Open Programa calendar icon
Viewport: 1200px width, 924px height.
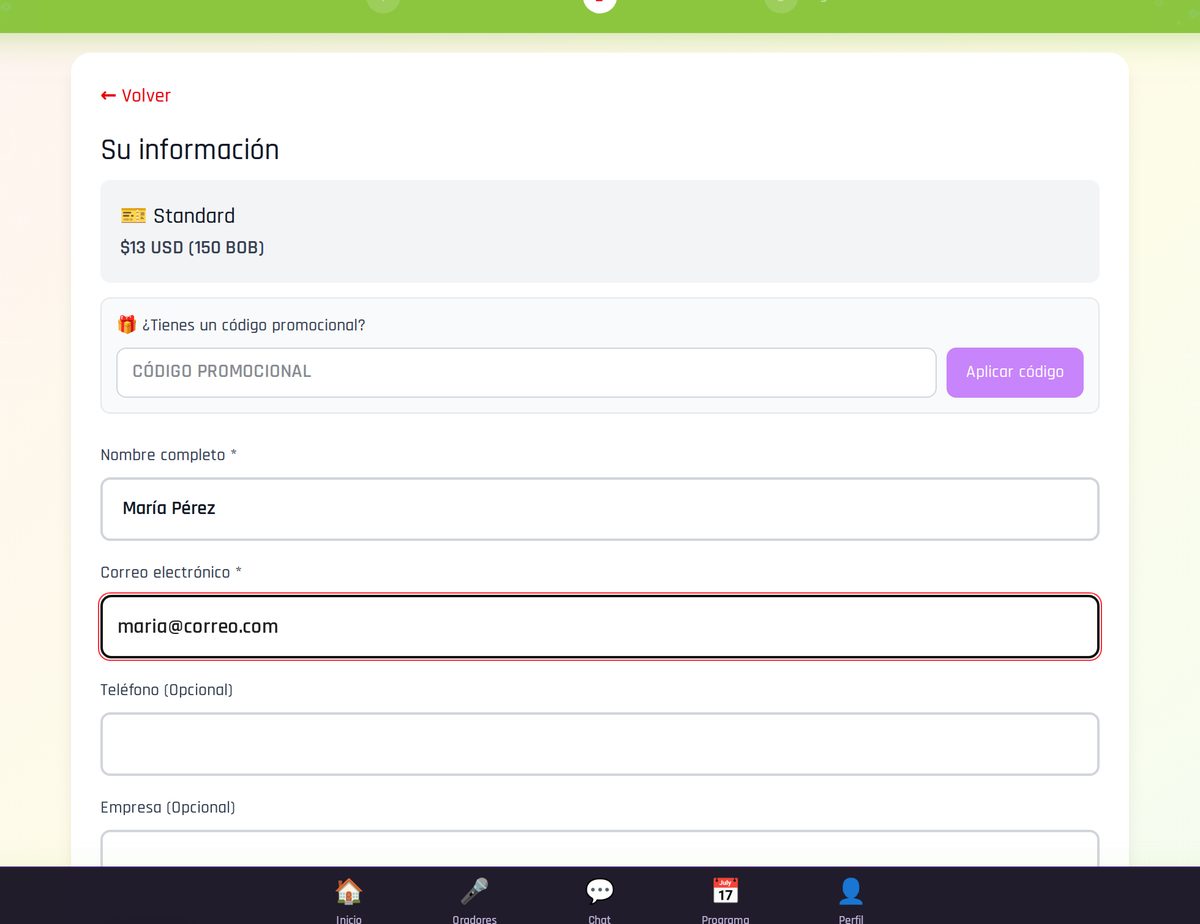pos(725,891)
